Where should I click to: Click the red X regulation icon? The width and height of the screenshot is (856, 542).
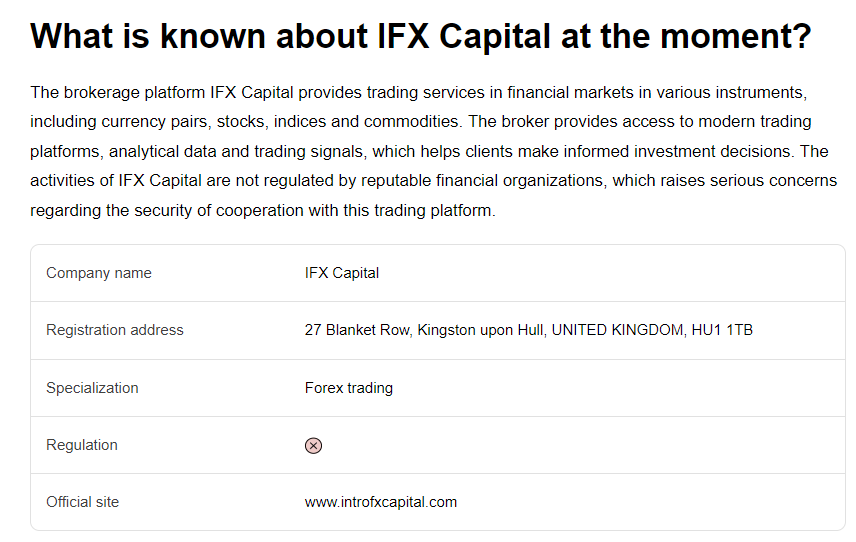point(313,446)
